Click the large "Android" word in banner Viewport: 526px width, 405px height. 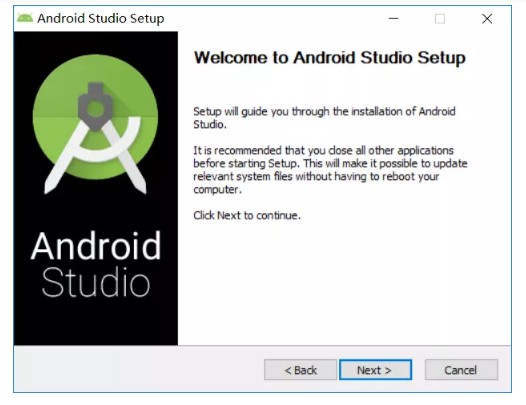tap(96, 246)
